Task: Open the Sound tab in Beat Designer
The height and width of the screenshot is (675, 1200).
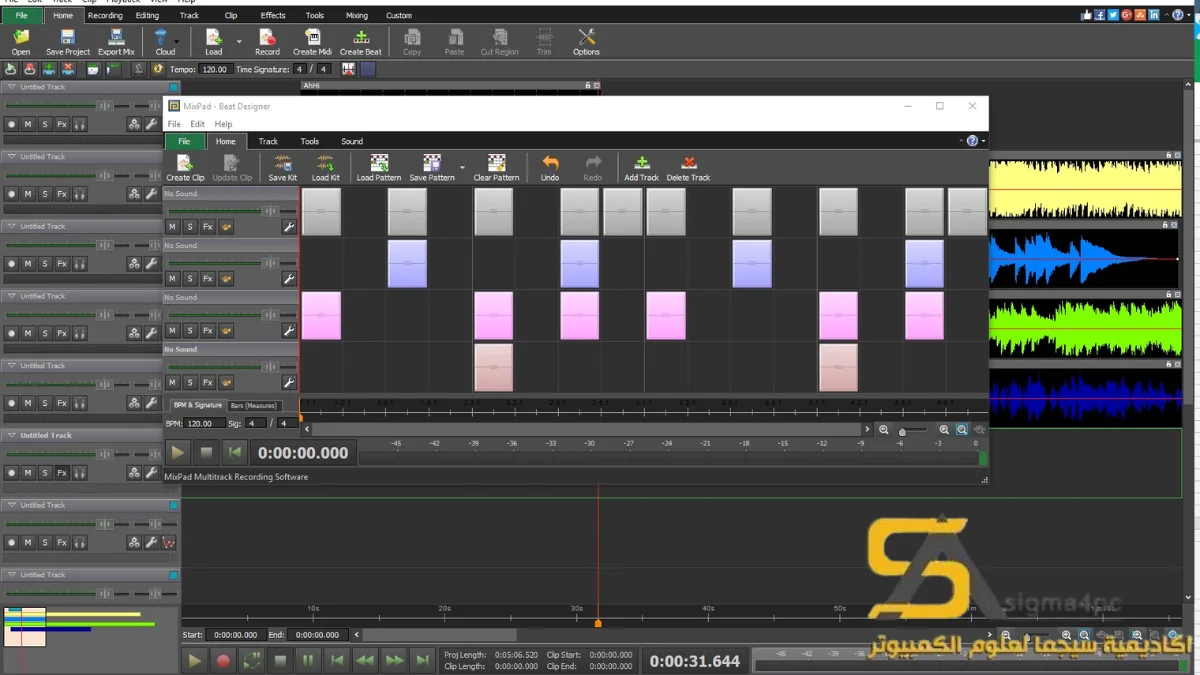Action: (352, 142)
